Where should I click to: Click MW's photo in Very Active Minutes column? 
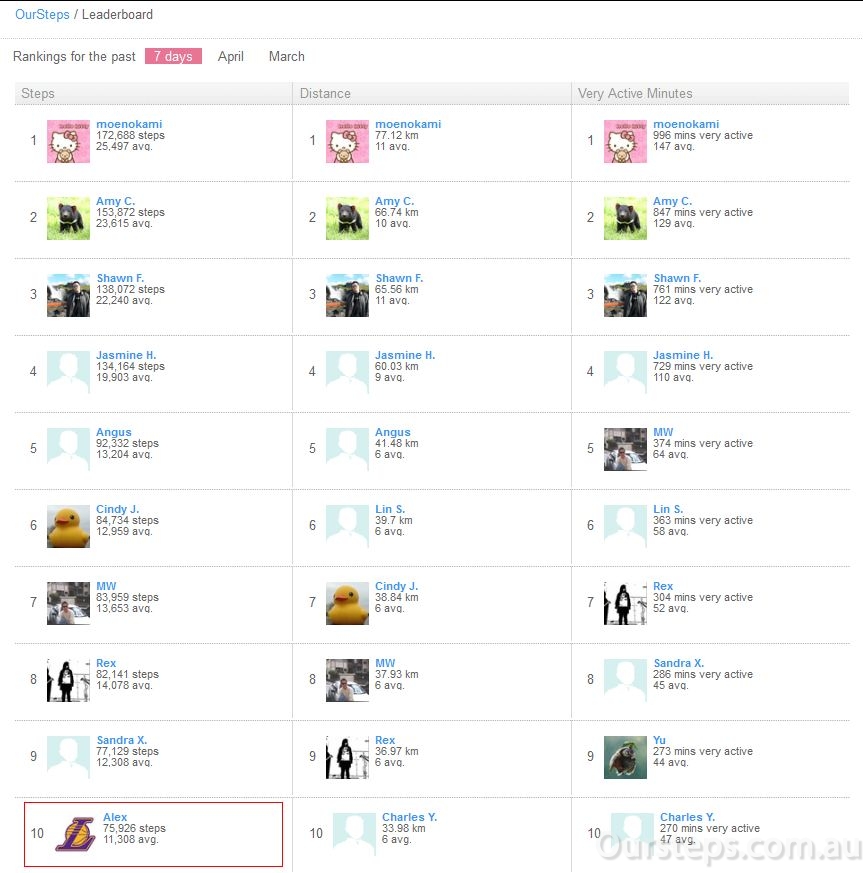pos(625,449)
